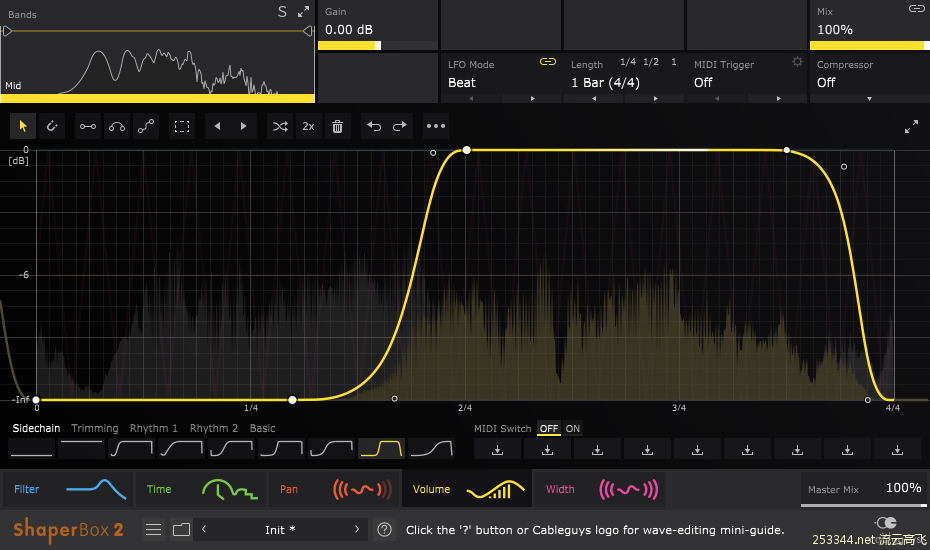Open the Width shaper
930x550 pixels.
click(600, 489)
